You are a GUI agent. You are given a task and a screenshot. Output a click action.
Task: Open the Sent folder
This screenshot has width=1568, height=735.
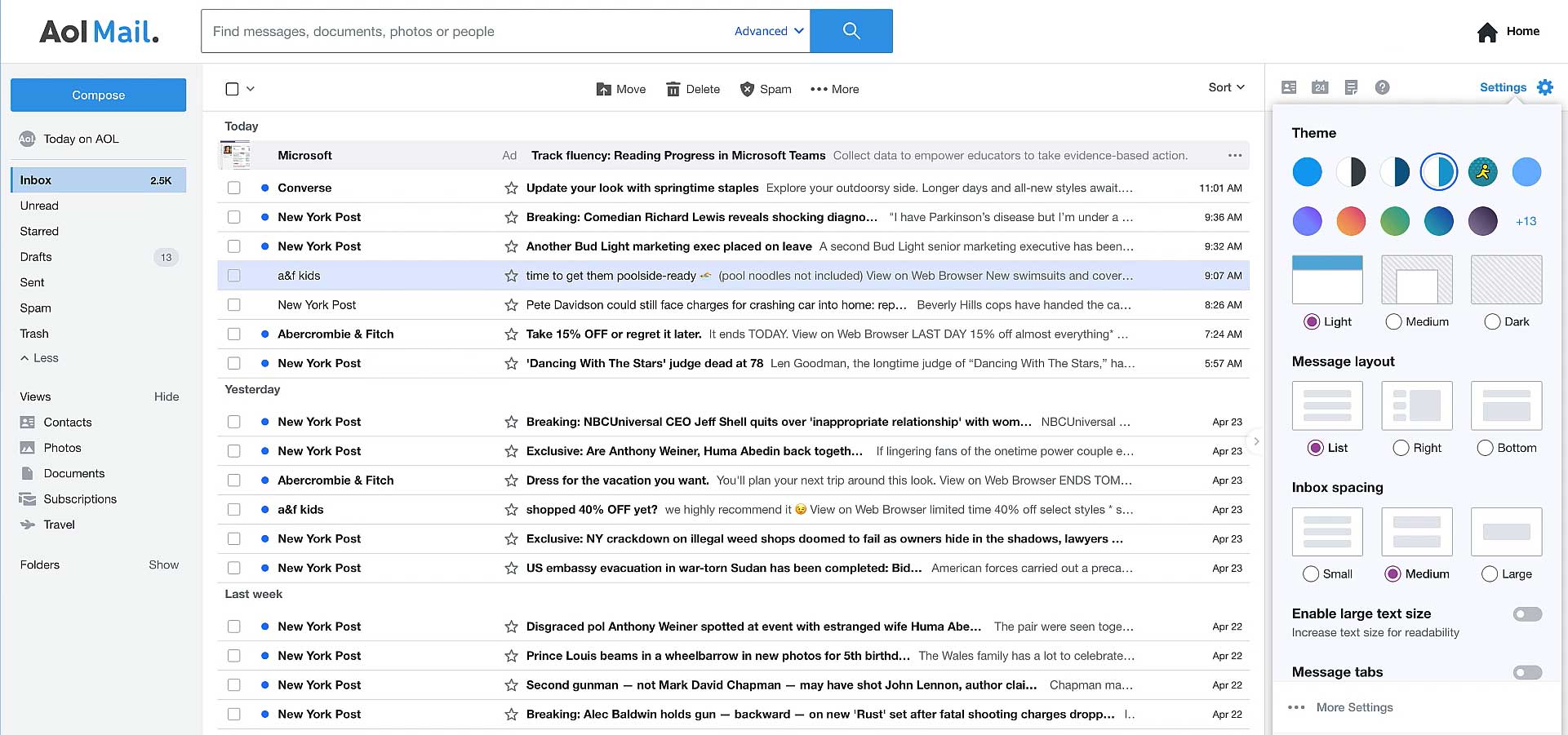pos(32,282)
